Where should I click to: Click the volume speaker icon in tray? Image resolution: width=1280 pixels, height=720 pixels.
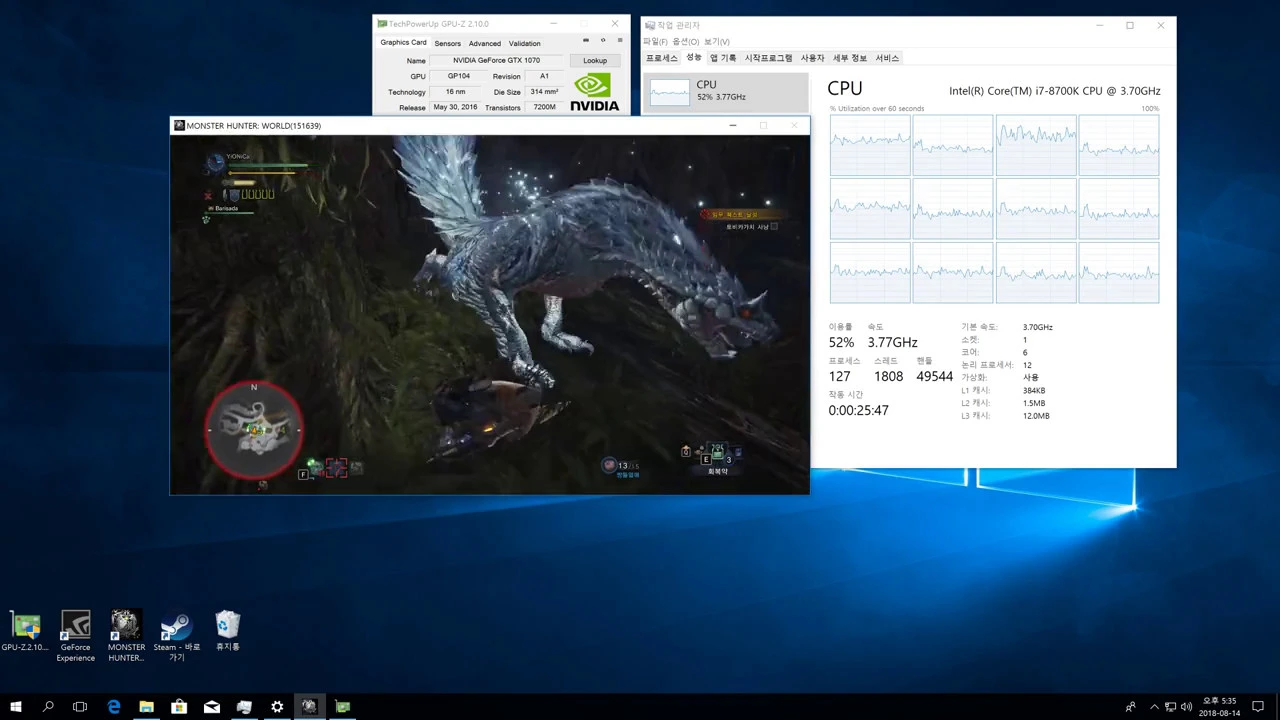[1185, 707]
